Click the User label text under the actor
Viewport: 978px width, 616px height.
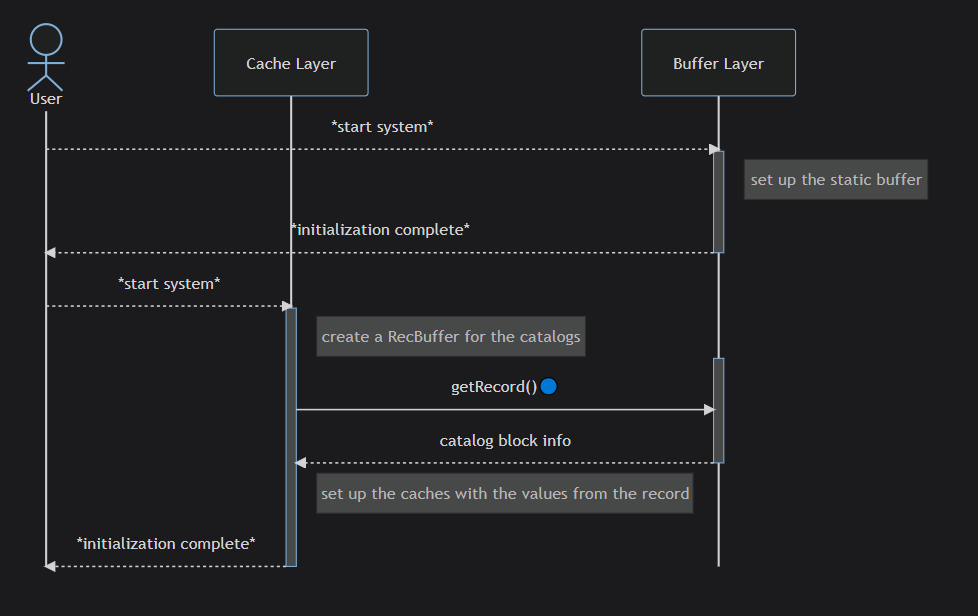tap(46, 99)
